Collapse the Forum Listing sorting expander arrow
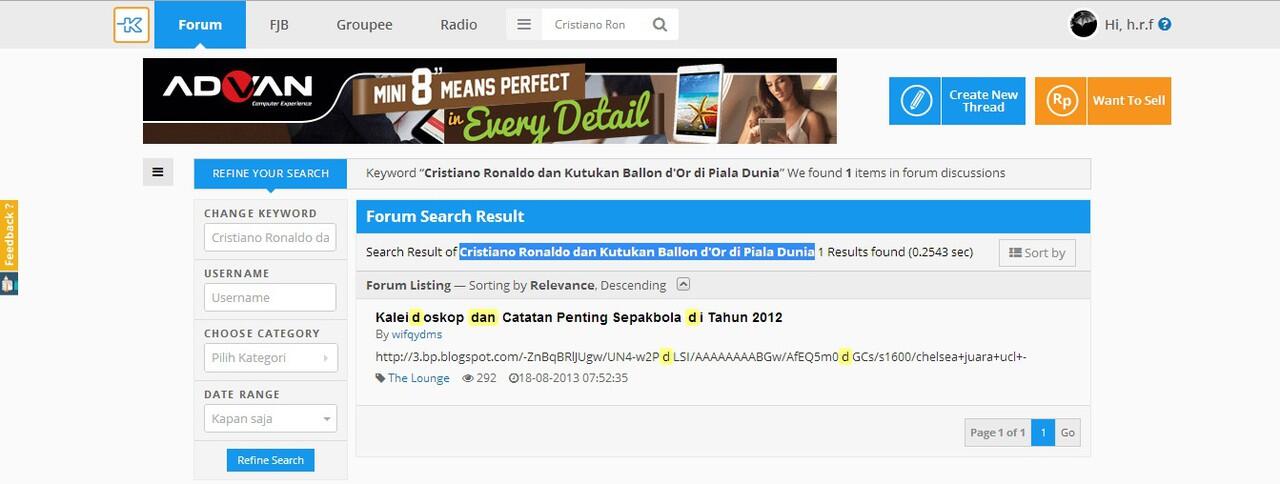The image size is (1280, 484). point(683,284)
